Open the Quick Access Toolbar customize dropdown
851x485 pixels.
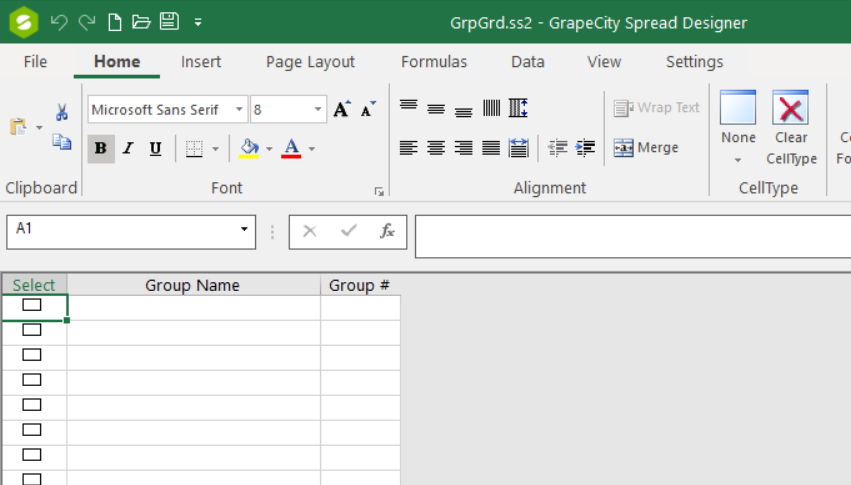[x=198, y=22]
